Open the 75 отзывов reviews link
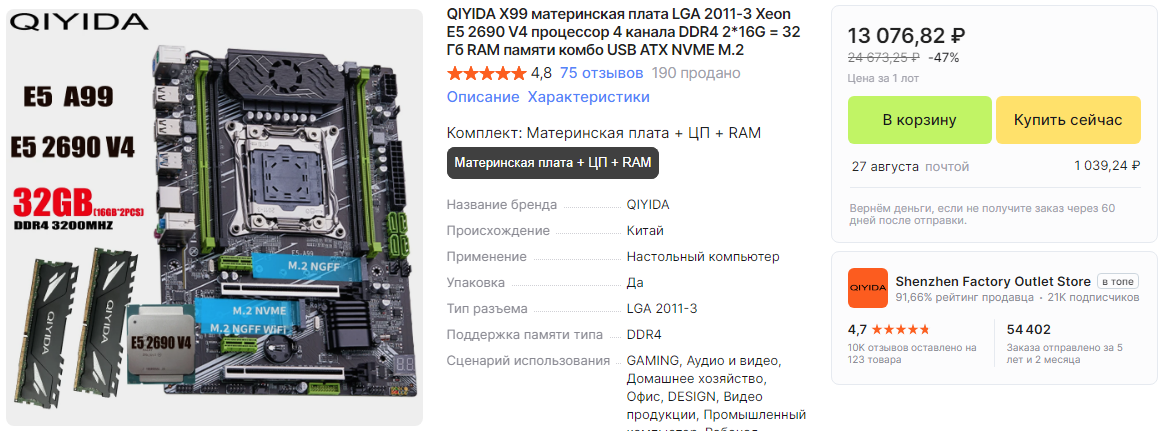This screenshot has height=431, width=1164. click(x=601, y=73)
